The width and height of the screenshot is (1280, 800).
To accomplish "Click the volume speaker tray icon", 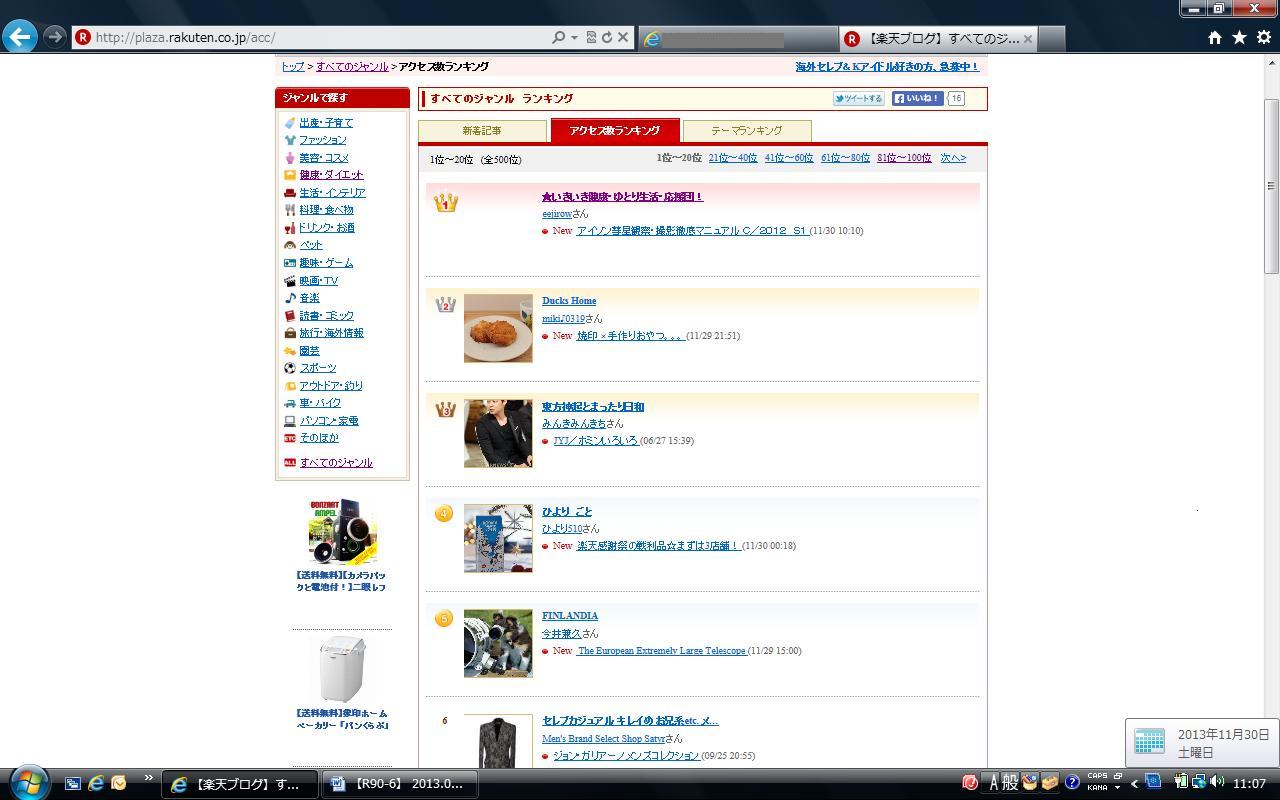I will pyautogui.click(x=1216, y=782).
